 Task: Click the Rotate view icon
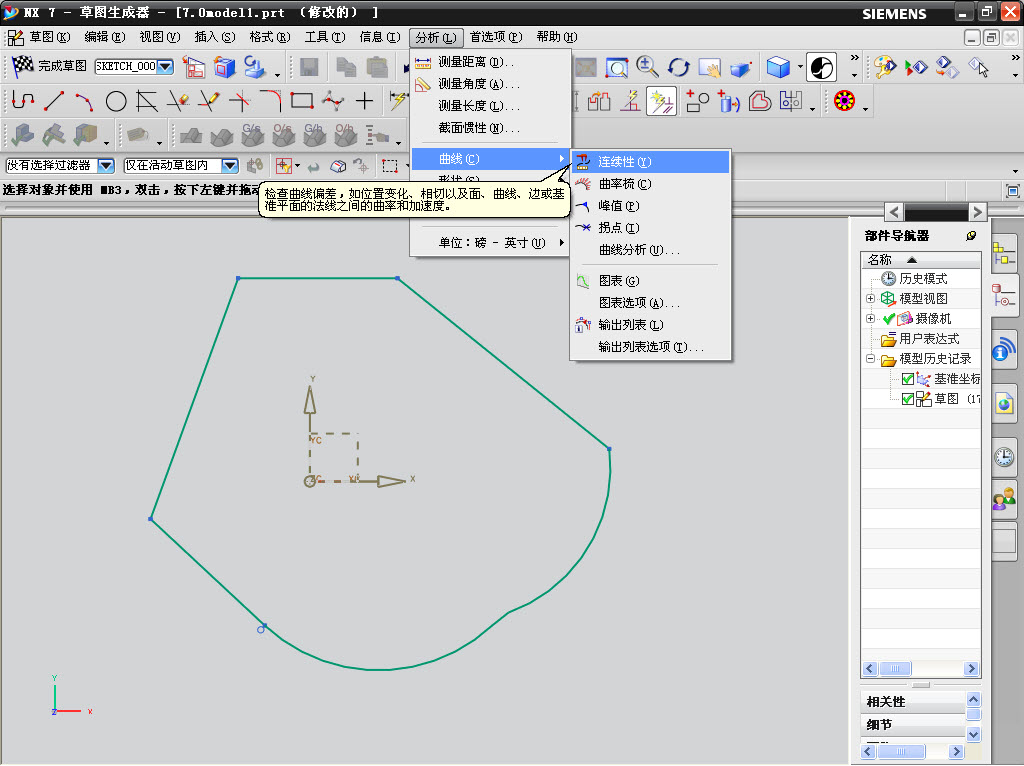(x=679, y=67)
